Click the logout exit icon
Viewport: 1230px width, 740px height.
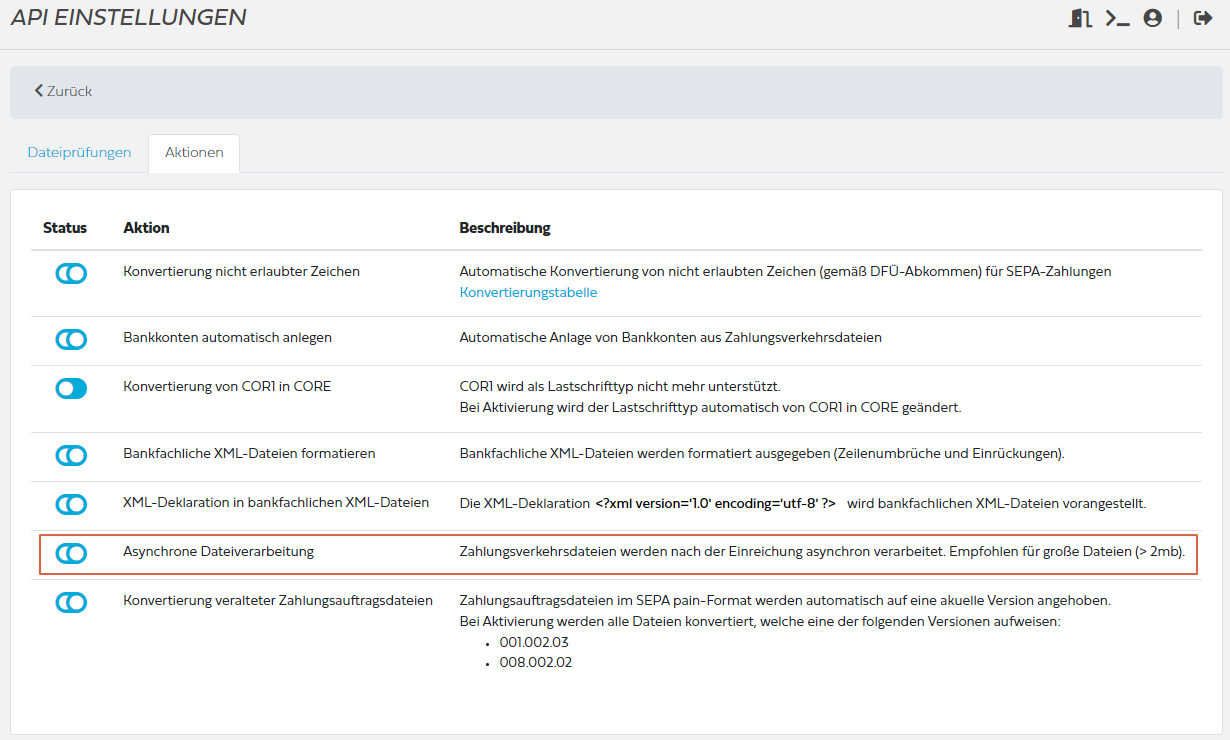pyautogui.click(x=1203, y=17)
